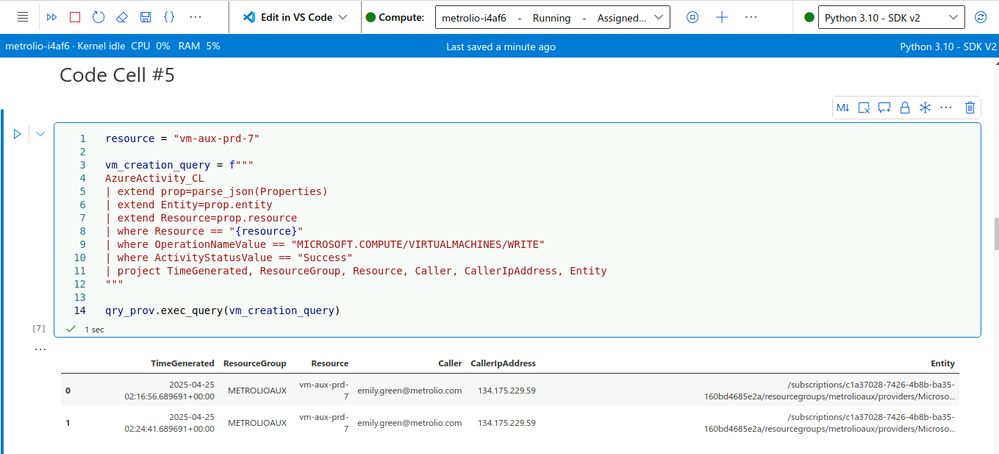Select the 02:16:56 timestamp in row 0
The width and height of the screenshot is (999, 454).
tap(169, 390)
